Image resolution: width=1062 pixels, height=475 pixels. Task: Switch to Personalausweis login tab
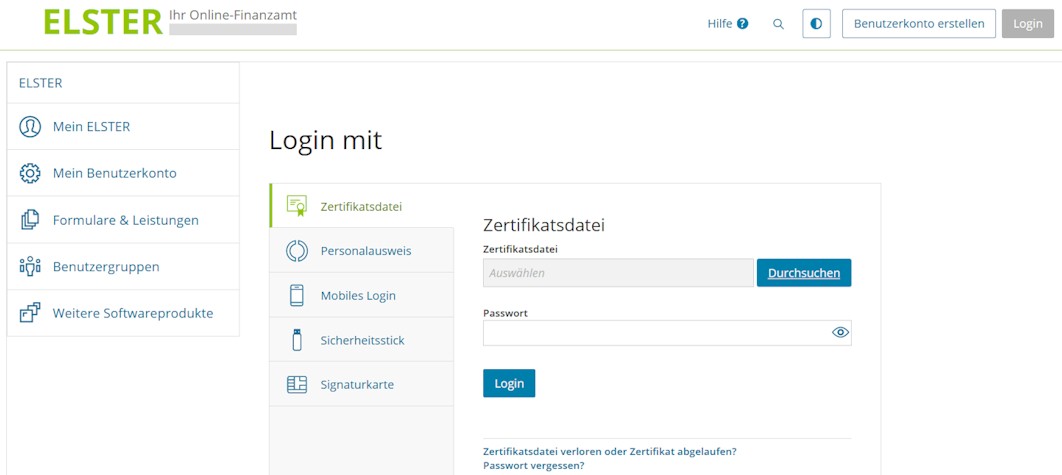(362, 251)
